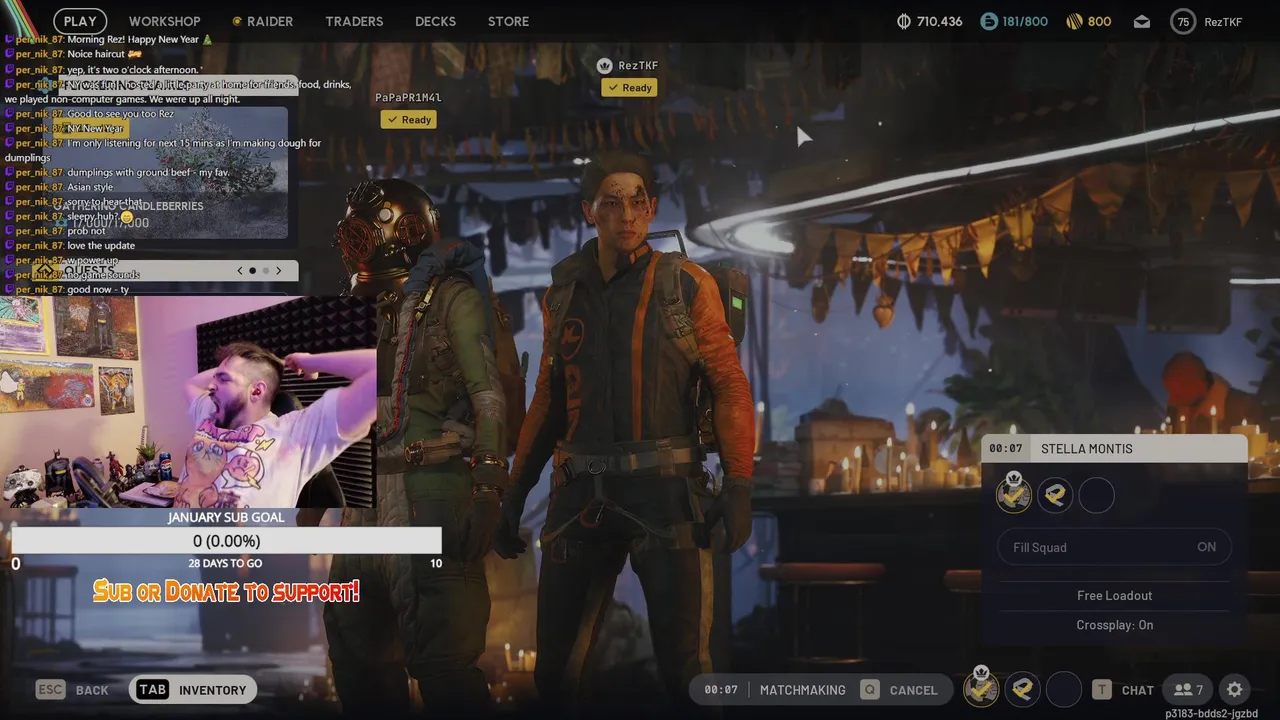1280x720 pixels.
Task: Select the first quest page dot
Action: 253,270
